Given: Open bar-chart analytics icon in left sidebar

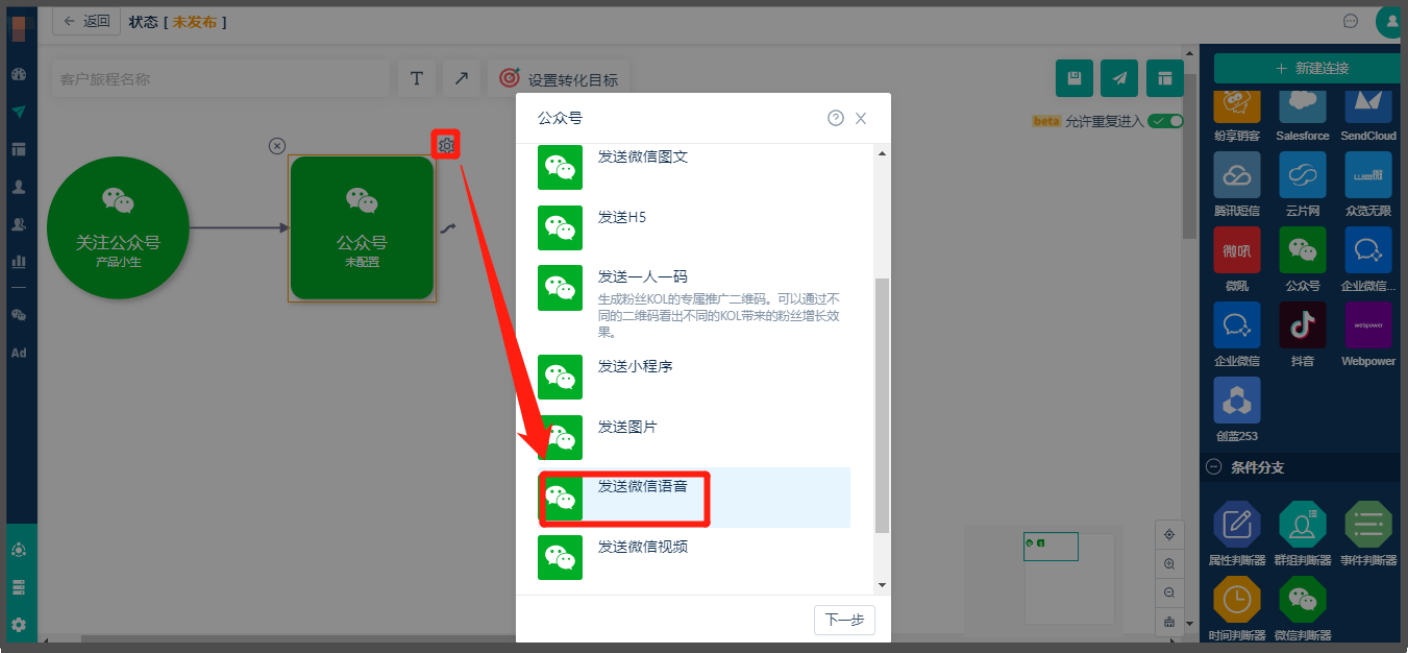Looking at the screenshot, I should [18, 261].
